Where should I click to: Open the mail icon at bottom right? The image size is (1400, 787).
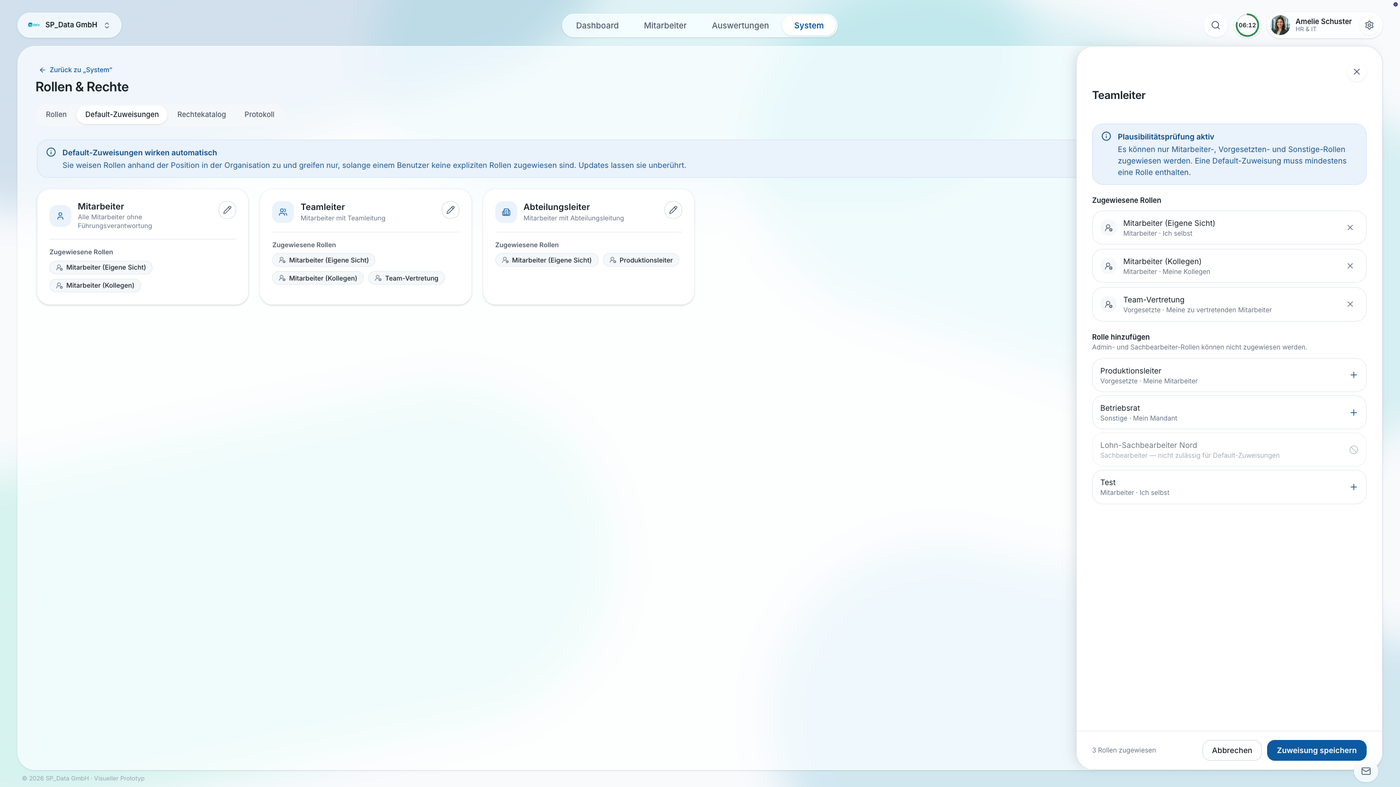tap(1366, 771)
